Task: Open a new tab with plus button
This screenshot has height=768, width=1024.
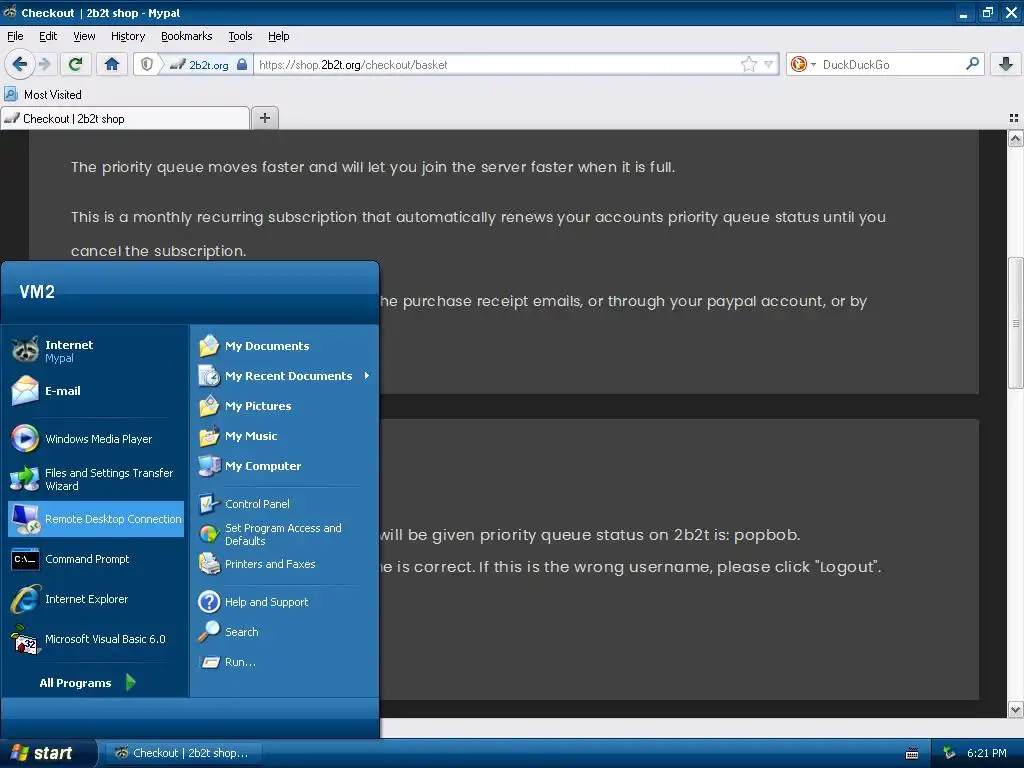Action: pyautogui.click(x=264, y=118)
